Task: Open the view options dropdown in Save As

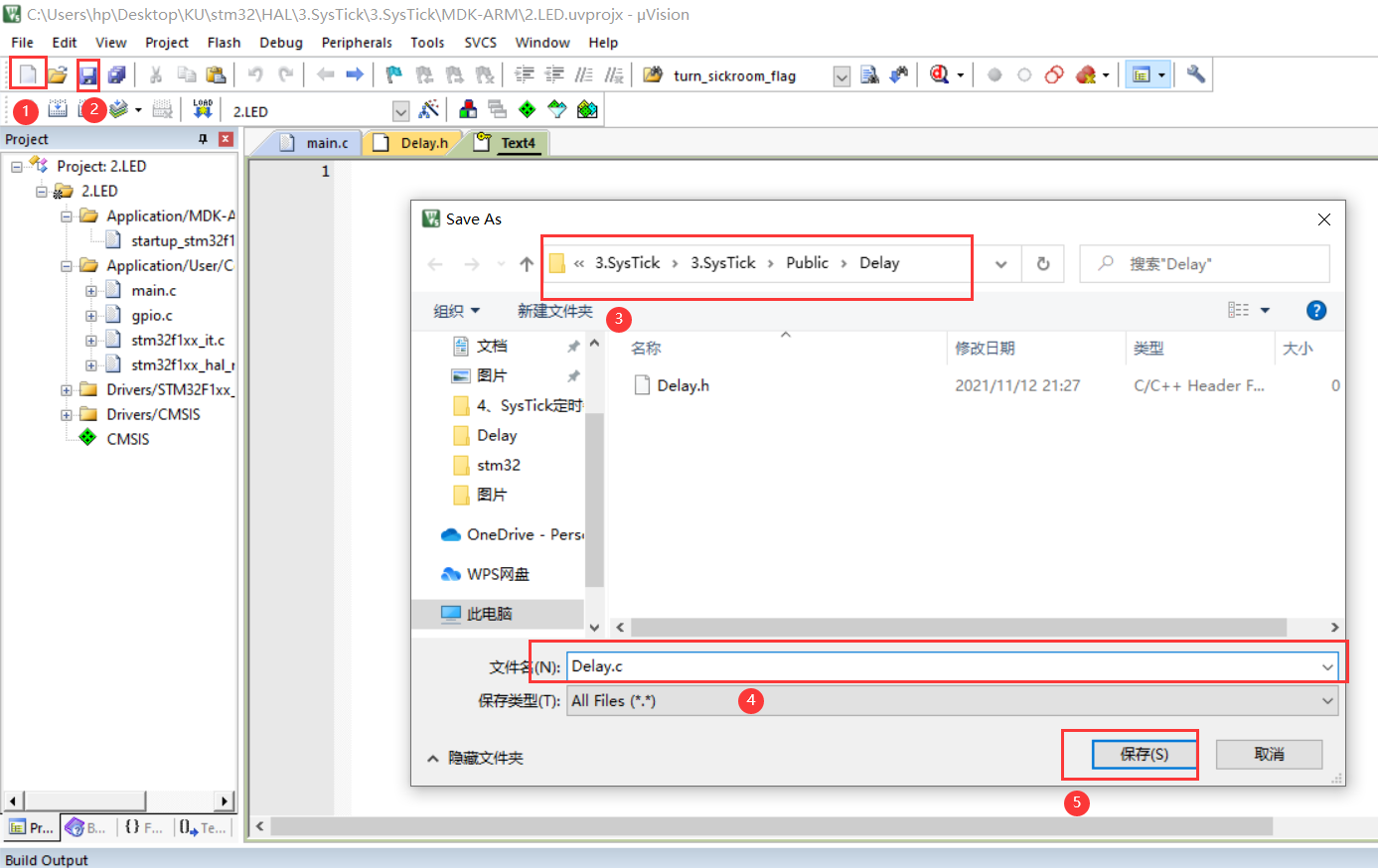Action: click(x=1265, y=311)
